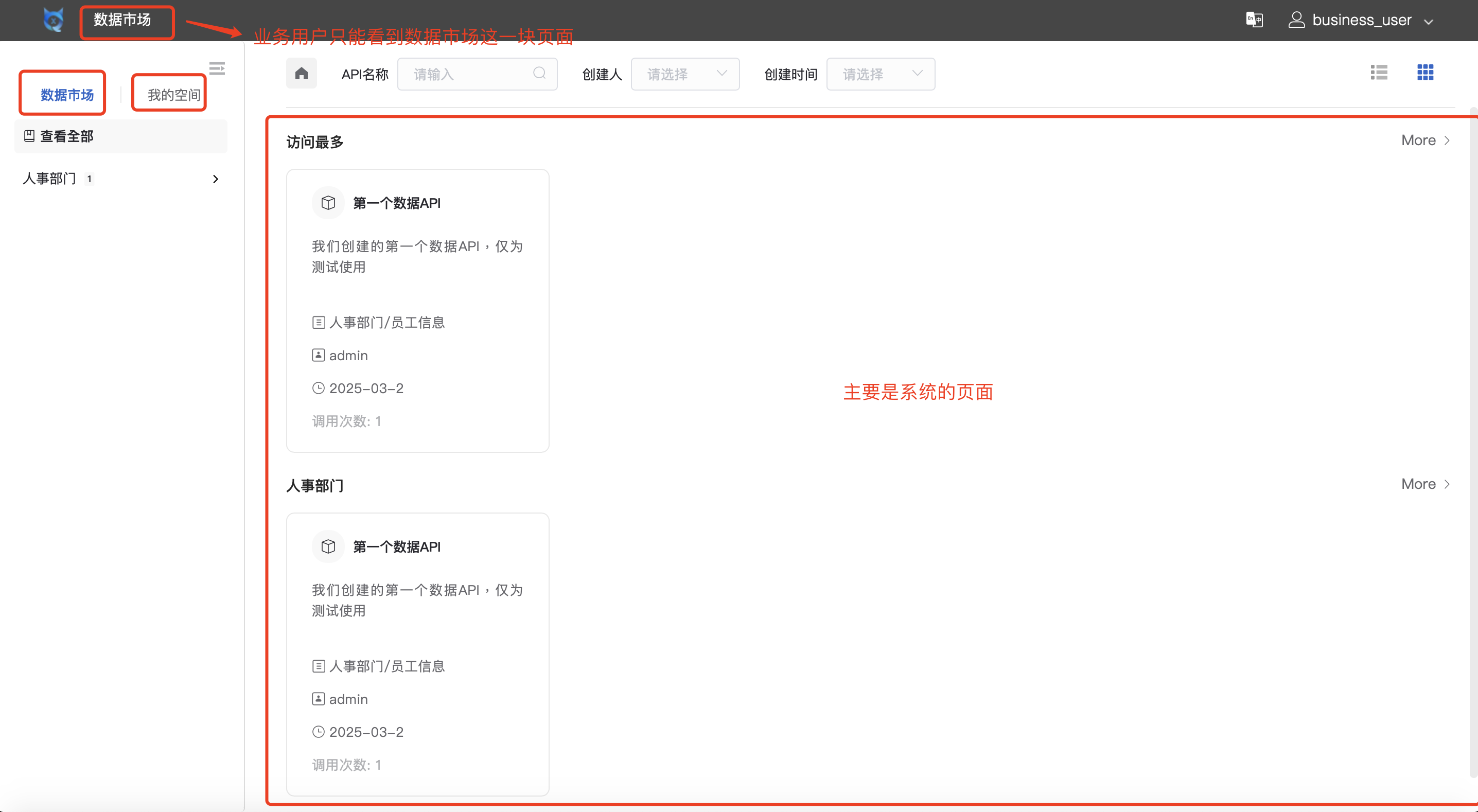Image resolution: width=1478 pixels, height=812 pixels.
Task: Click the search magnifier icon
Action: click(539, 74)
